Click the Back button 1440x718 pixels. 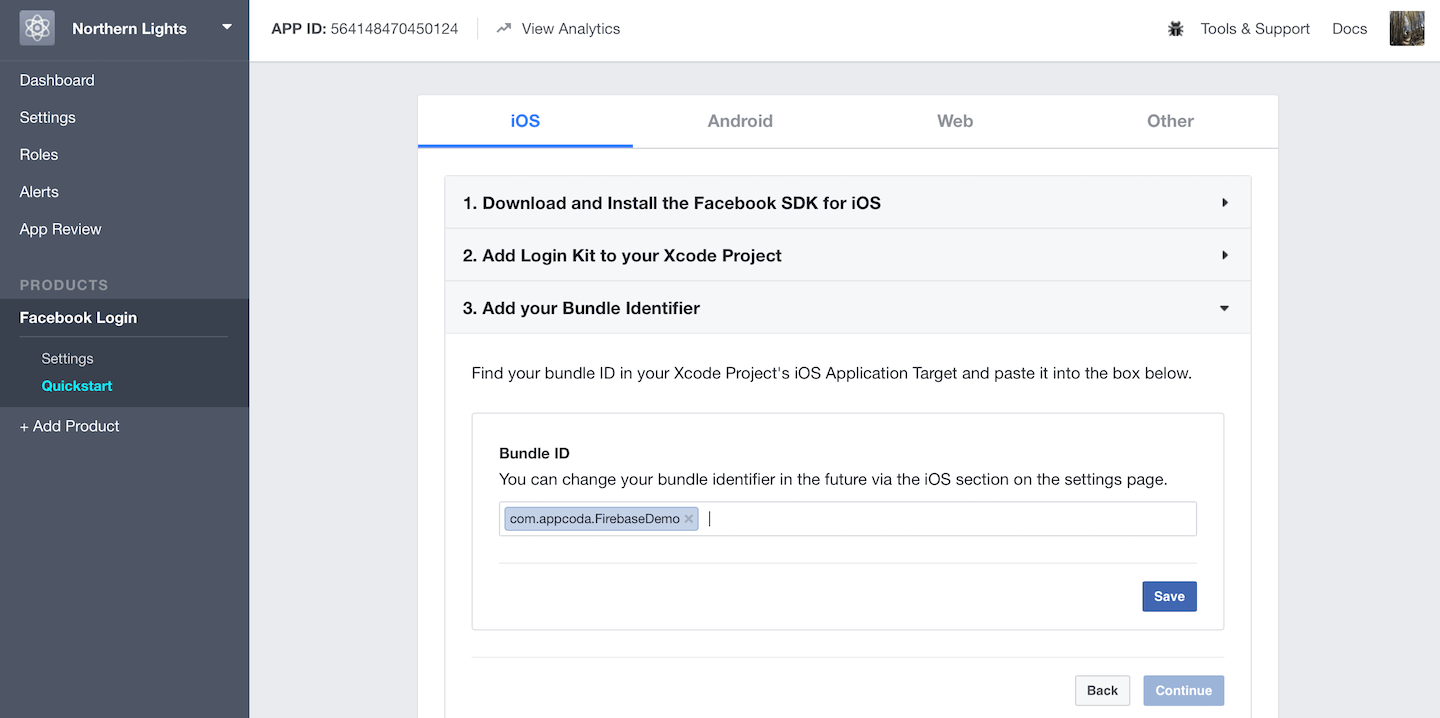coord(1102,690)
